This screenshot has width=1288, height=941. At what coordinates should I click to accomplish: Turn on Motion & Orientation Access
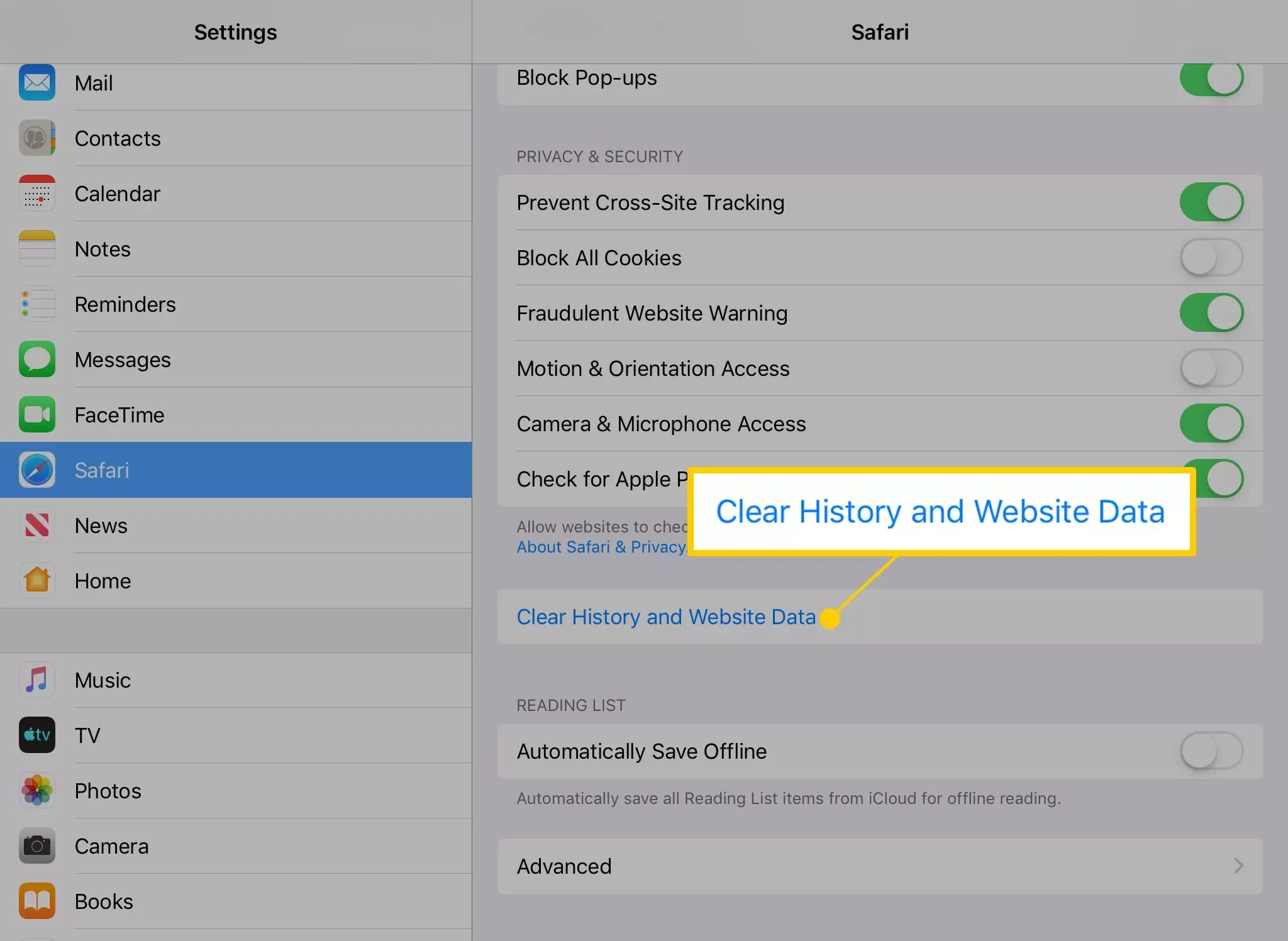coord(1211,368)
